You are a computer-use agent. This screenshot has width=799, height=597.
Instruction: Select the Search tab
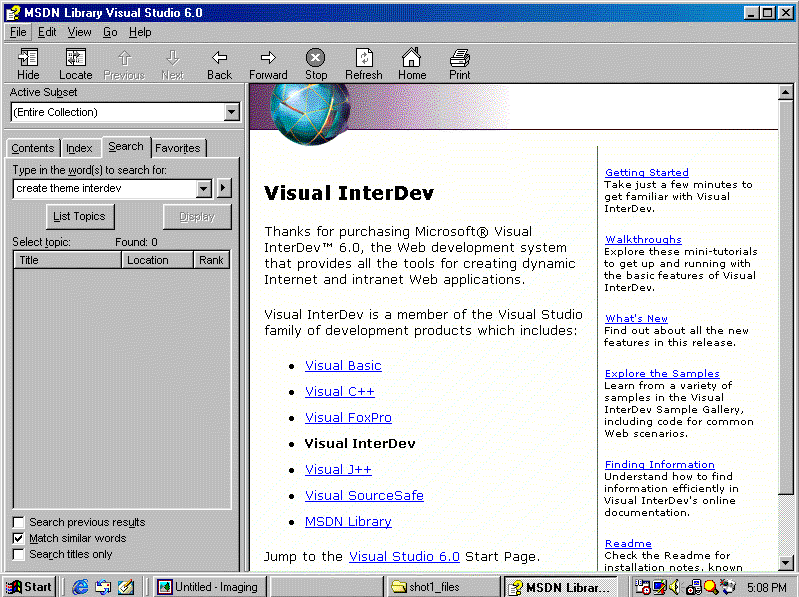click(126, 147)
